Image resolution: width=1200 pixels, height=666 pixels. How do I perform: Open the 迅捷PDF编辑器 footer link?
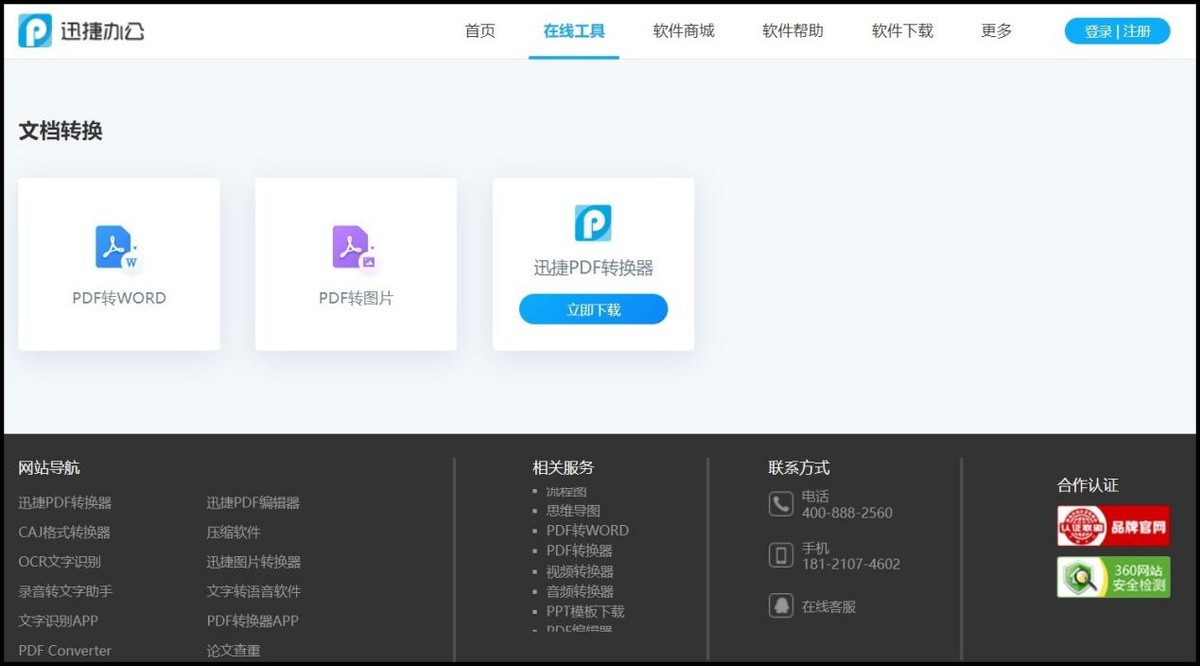253,503
